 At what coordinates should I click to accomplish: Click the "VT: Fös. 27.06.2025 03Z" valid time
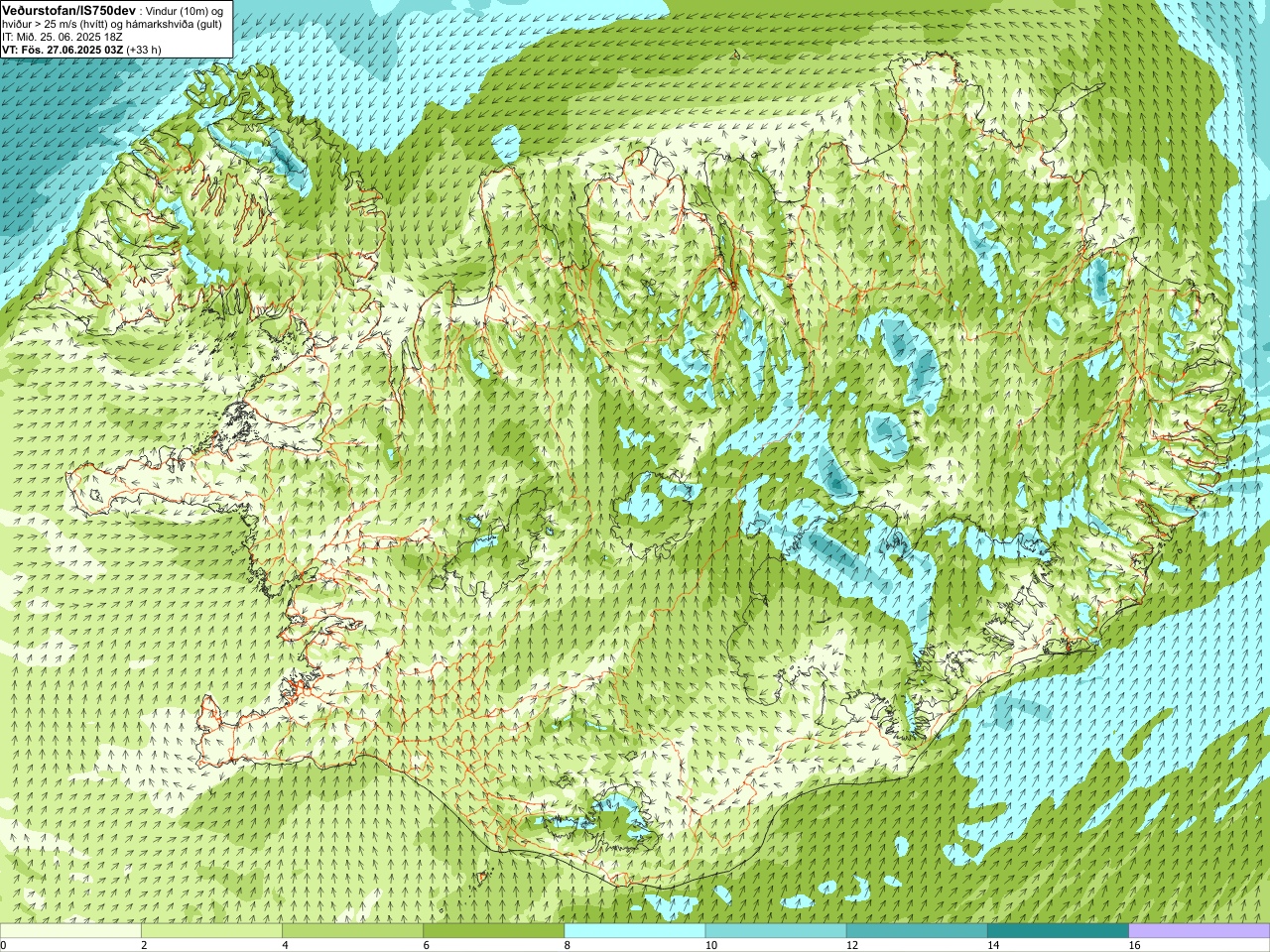click(x=62, y=49)
